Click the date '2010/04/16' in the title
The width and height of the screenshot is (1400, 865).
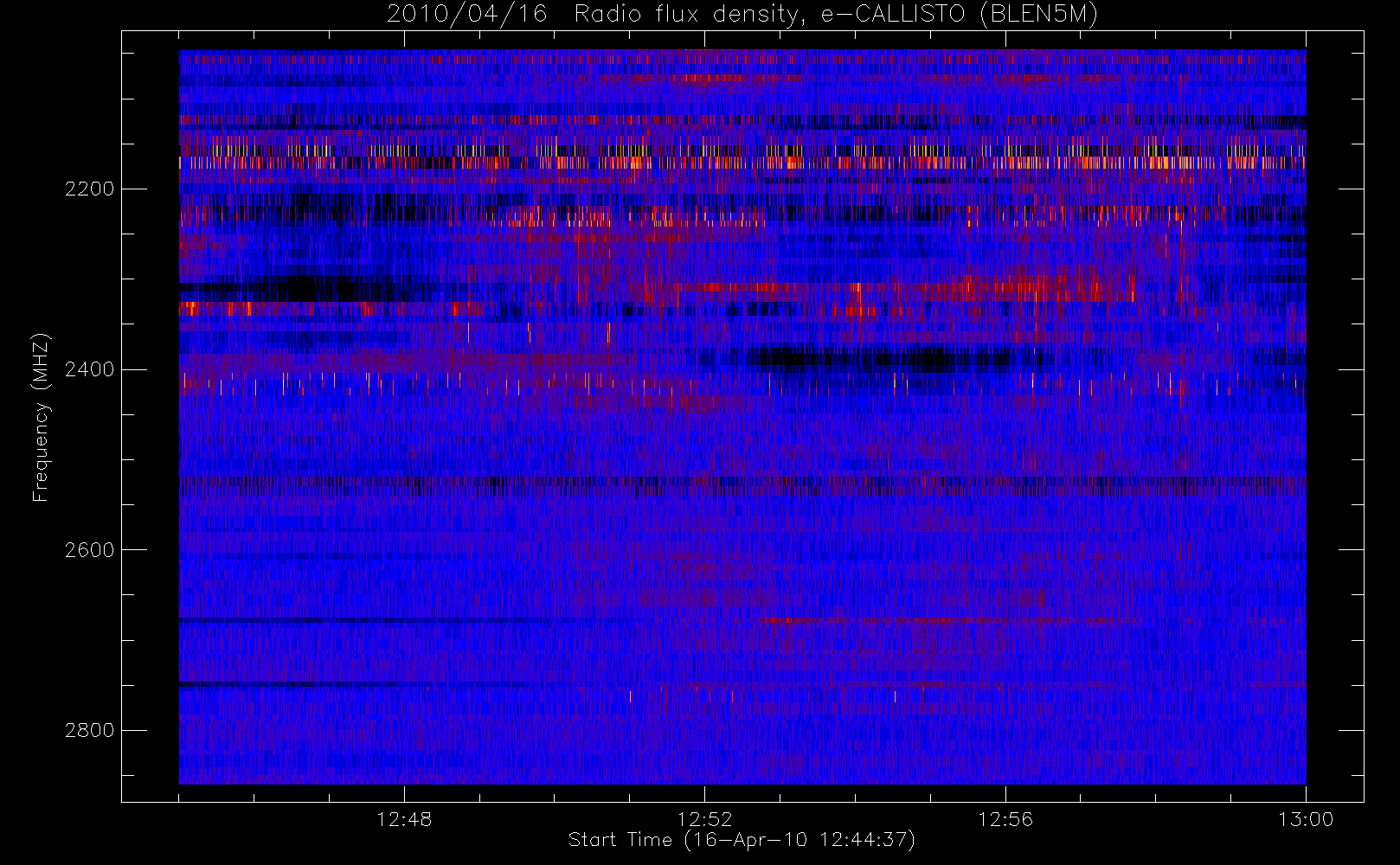[x=467, y=15]
